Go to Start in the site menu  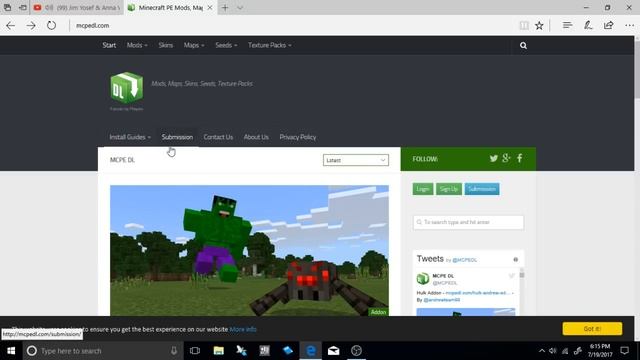pos(109,45)
